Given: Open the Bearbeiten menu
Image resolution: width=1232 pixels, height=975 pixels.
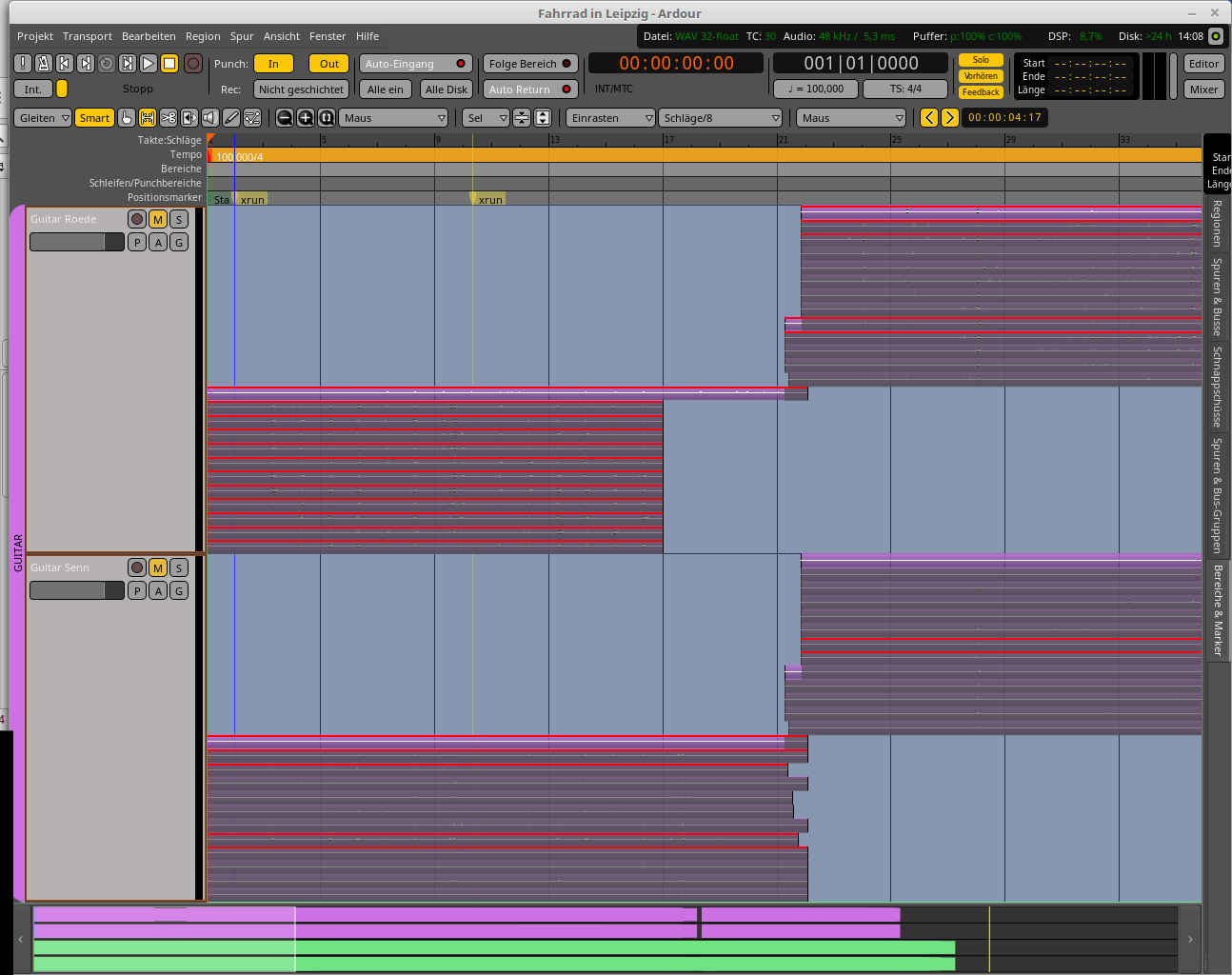Looking at the screenshot, I should click(149, 36).
